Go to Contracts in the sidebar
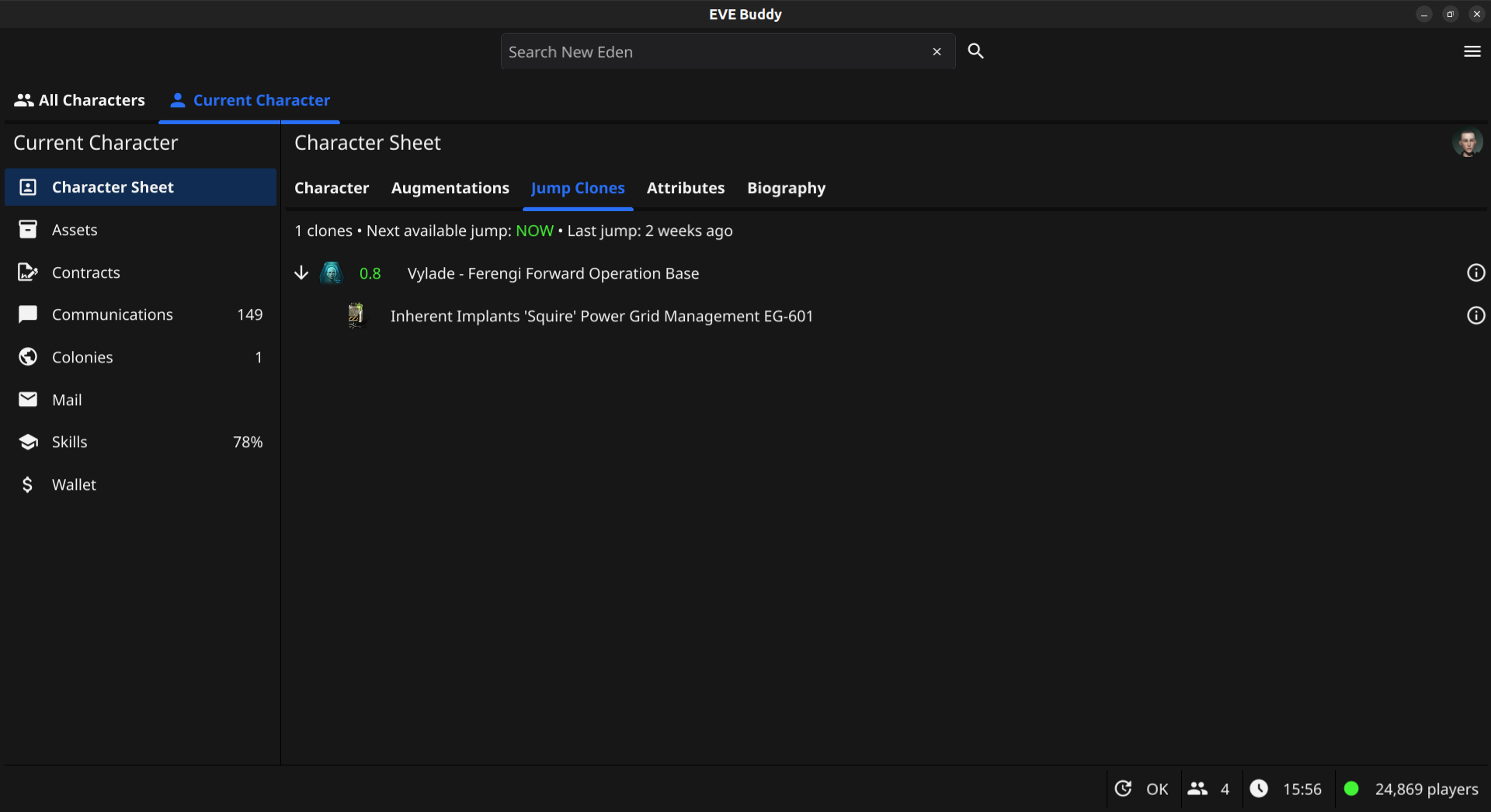 click(x=141, y=272)
